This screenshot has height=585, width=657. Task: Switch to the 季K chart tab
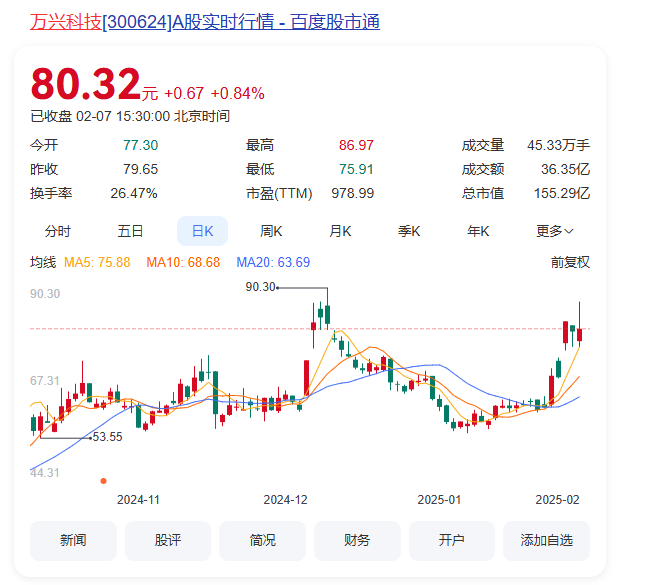(x=409, y=231)
